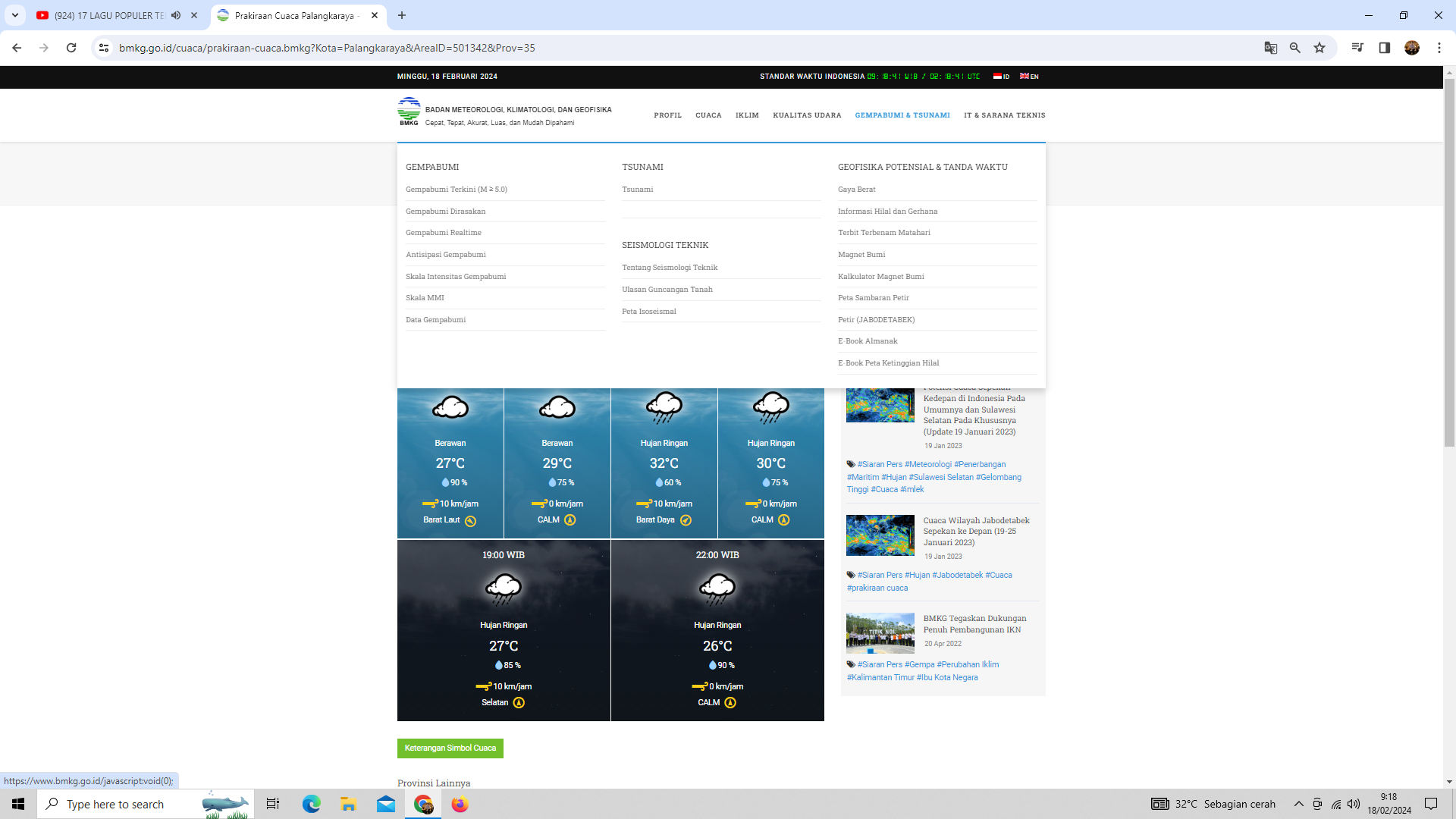1456x819 pixels.
Task: Open the Google Translate icon in the address bar
Action: [x=1271, y=48]
